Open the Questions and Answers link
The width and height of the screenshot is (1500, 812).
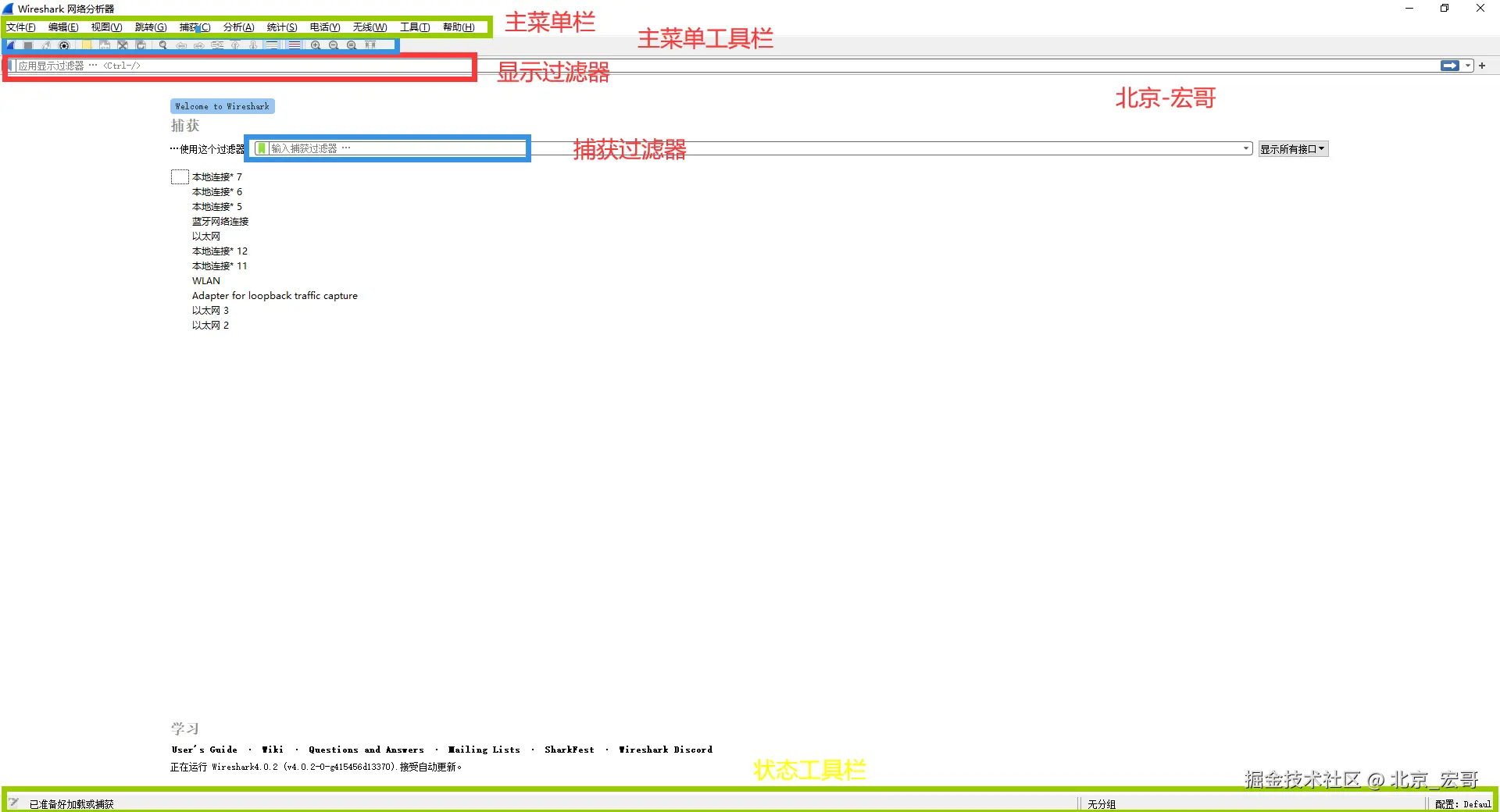(x=366, y=750)
